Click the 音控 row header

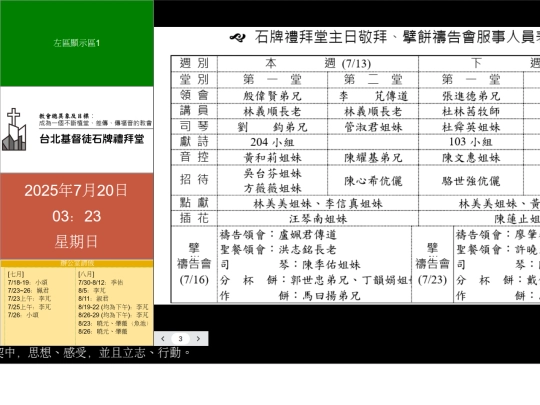194,157
